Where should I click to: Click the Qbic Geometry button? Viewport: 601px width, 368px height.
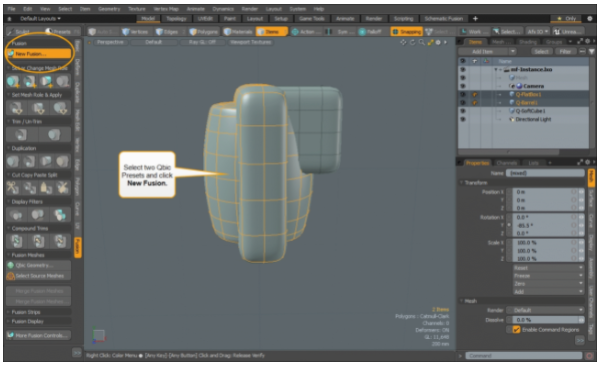coord(39,265)
